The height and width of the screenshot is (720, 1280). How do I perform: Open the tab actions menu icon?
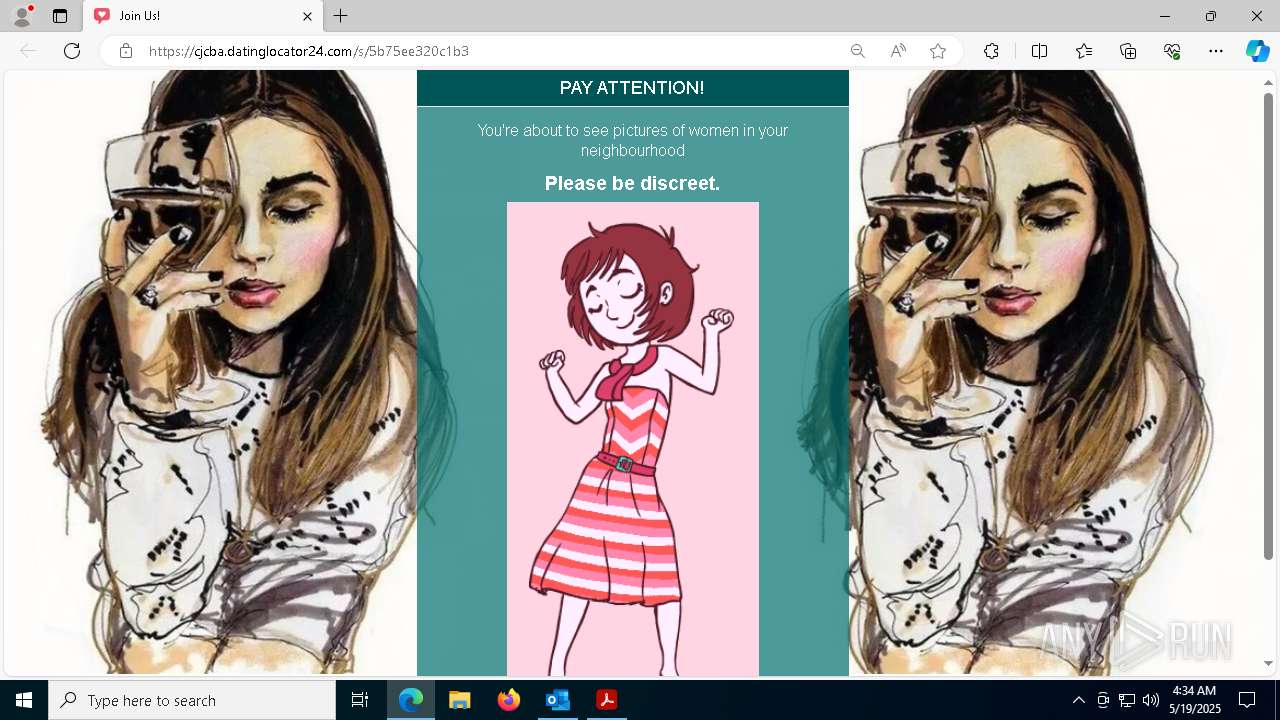coord(60,16)
